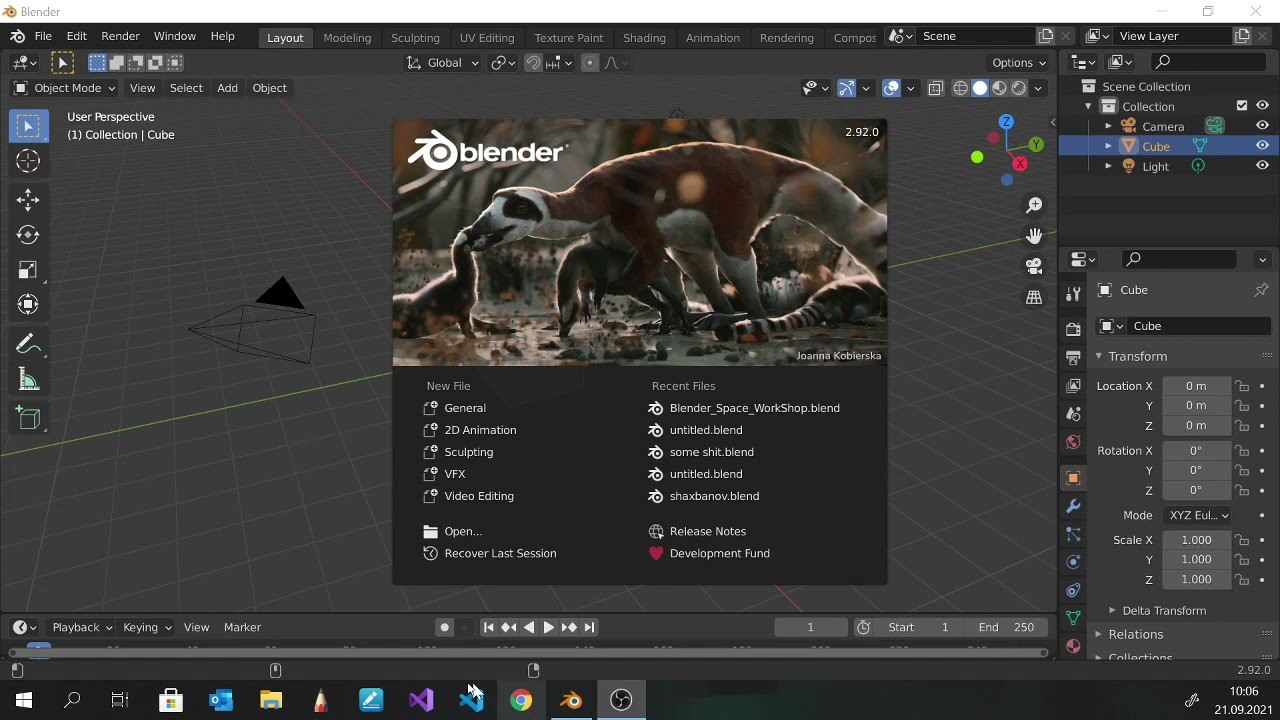Switch to the Shading workspace tab
The image size is (1280, 720).
(644, 38)
